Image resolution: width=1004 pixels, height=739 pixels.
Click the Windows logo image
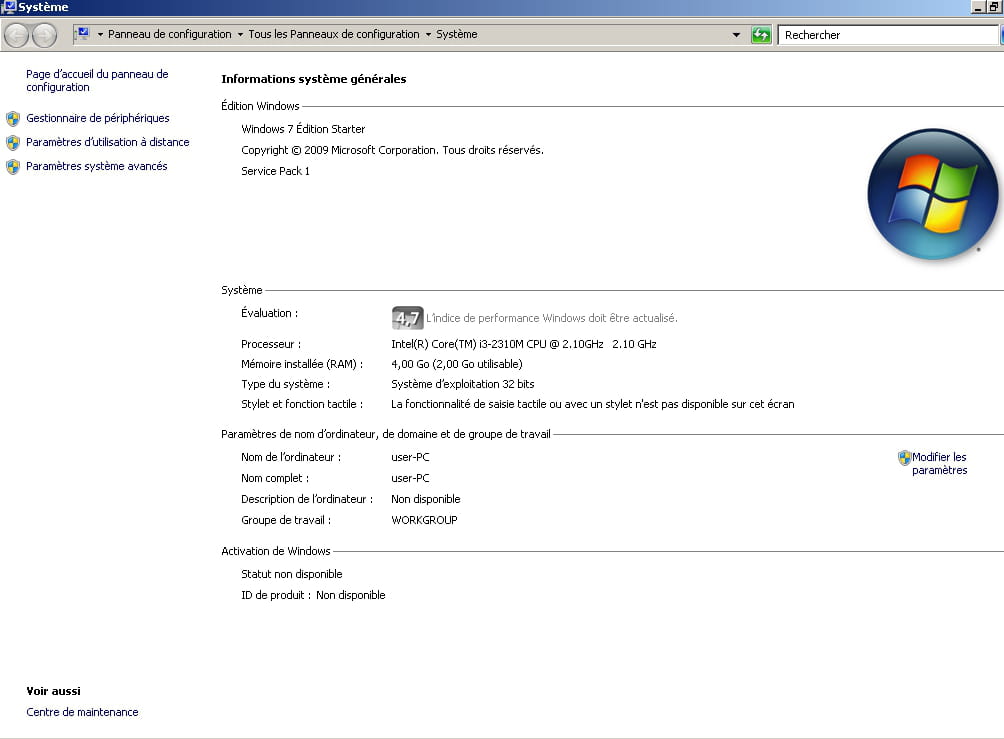[x=932, y=195]
